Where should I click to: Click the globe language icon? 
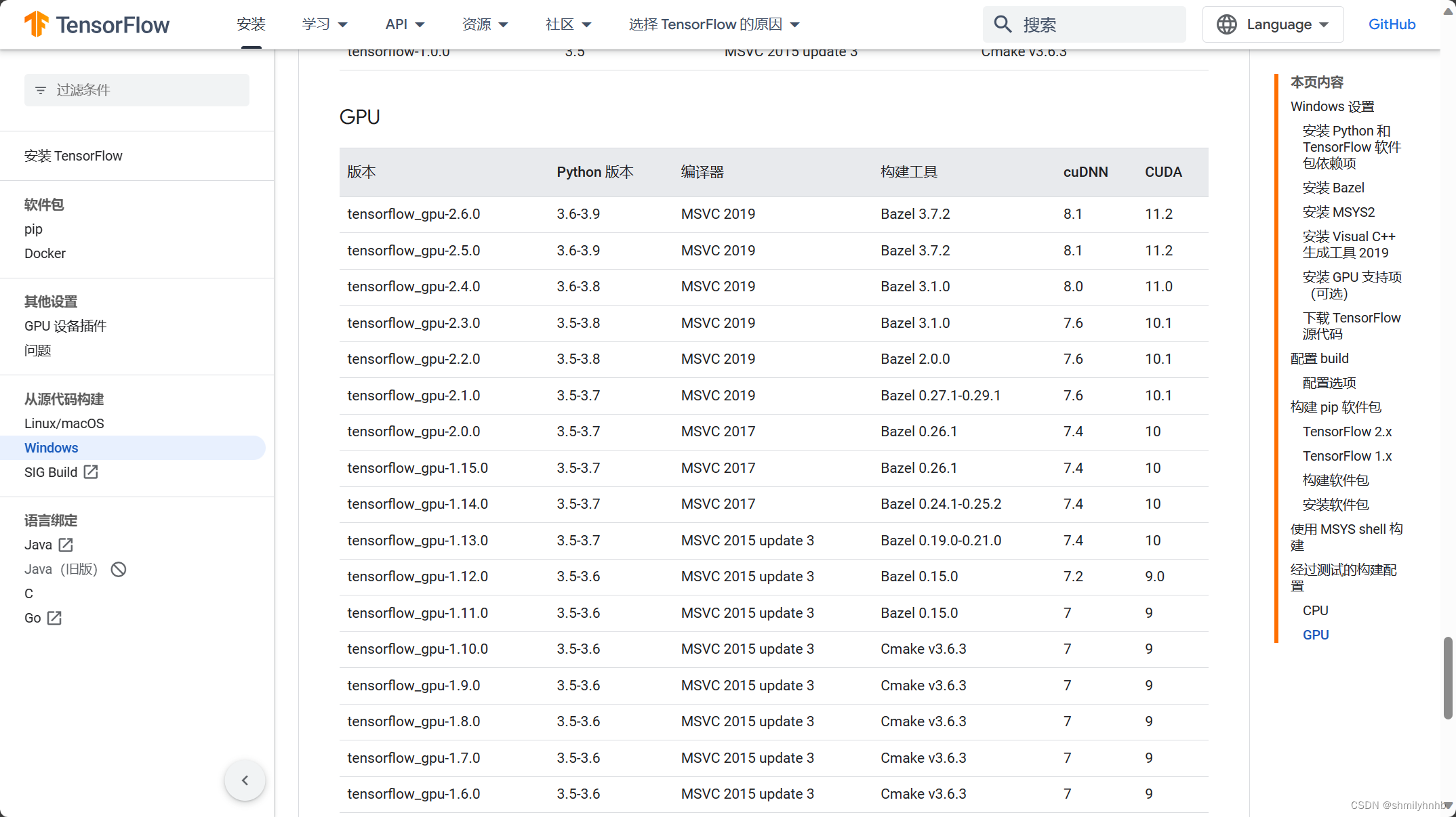click(x=1226, y=24)
